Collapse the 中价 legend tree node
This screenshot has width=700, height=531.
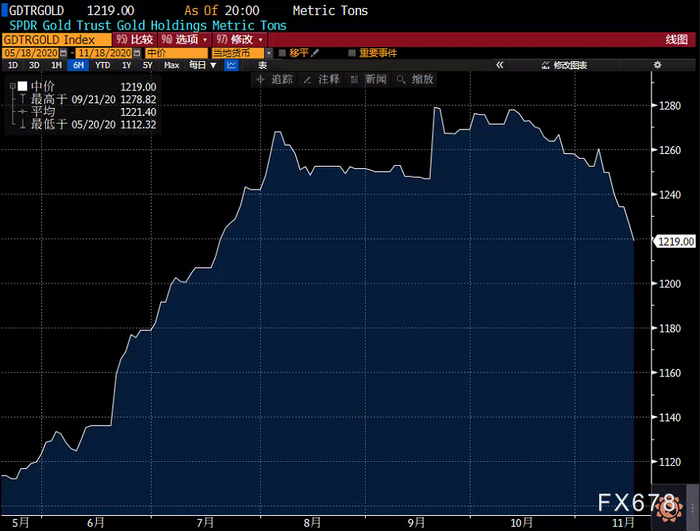coord(12,86)
